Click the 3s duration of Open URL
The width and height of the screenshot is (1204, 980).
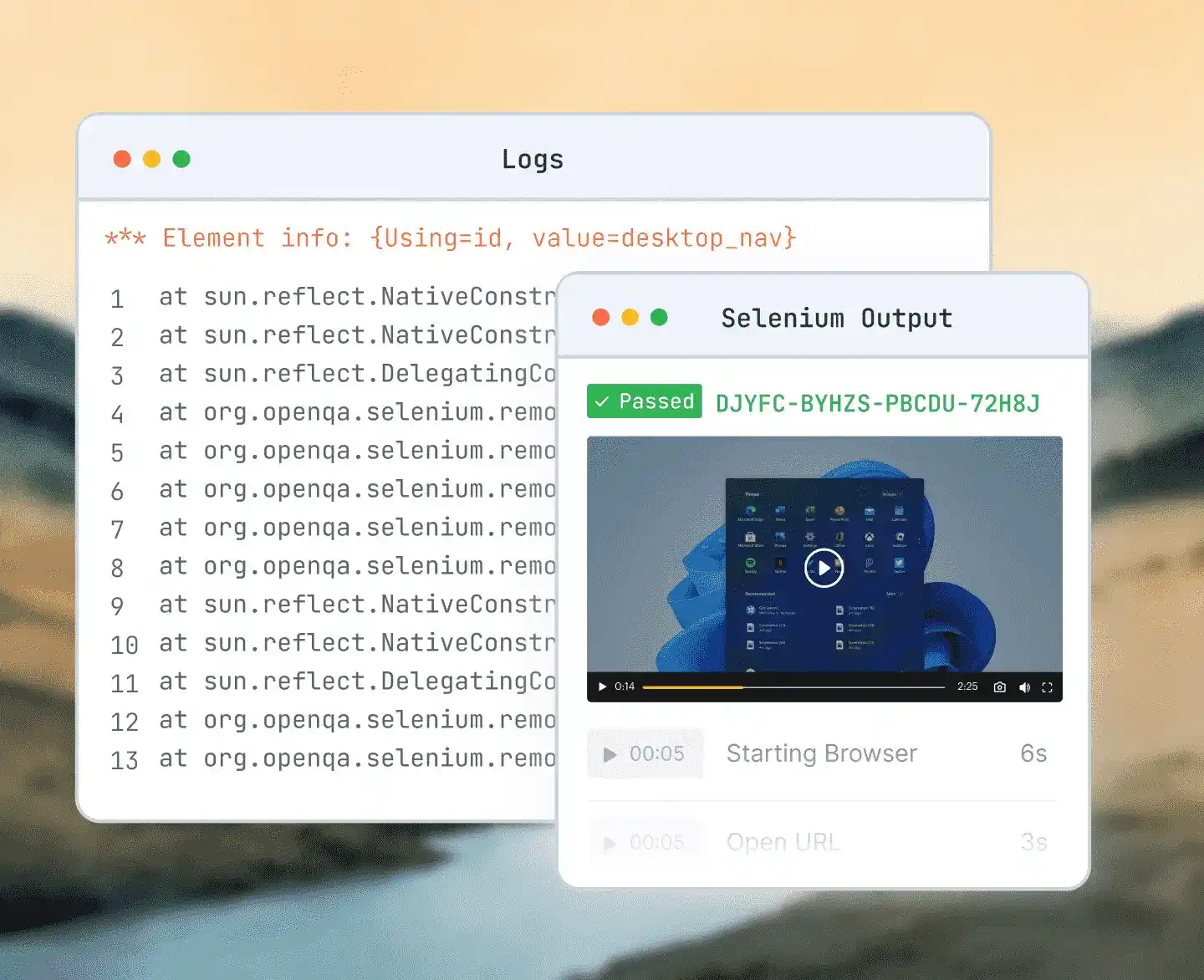coord(1033,842)
